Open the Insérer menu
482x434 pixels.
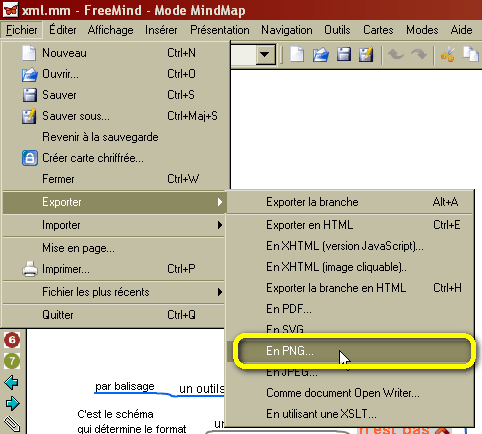[x=161, y=30]
